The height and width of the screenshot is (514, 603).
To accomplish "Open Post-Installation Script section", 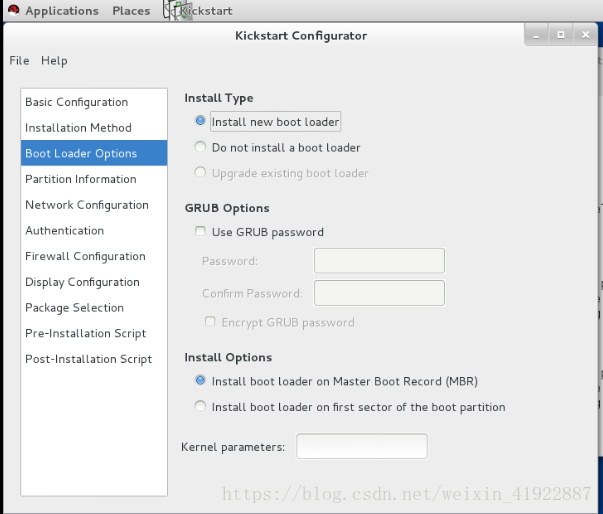I will pyautogui.click(x=94, y=359).
